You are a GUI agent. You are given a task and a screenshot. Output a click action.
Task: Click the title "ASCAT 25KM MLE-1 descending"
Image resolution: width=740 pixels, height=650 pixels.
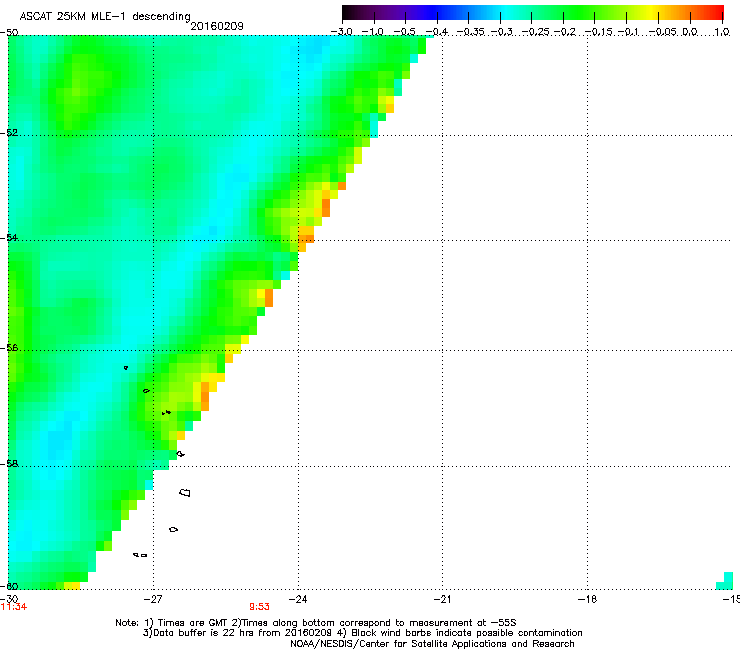pos(105,16)
